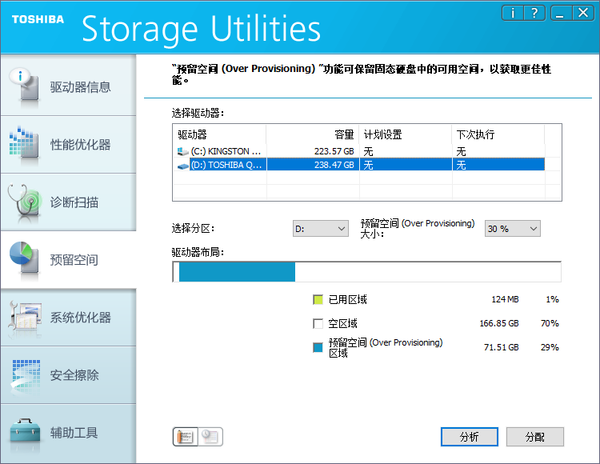600x464 pixels.
Task: Click the help question mark button
Action: click(x=534, y=13)
